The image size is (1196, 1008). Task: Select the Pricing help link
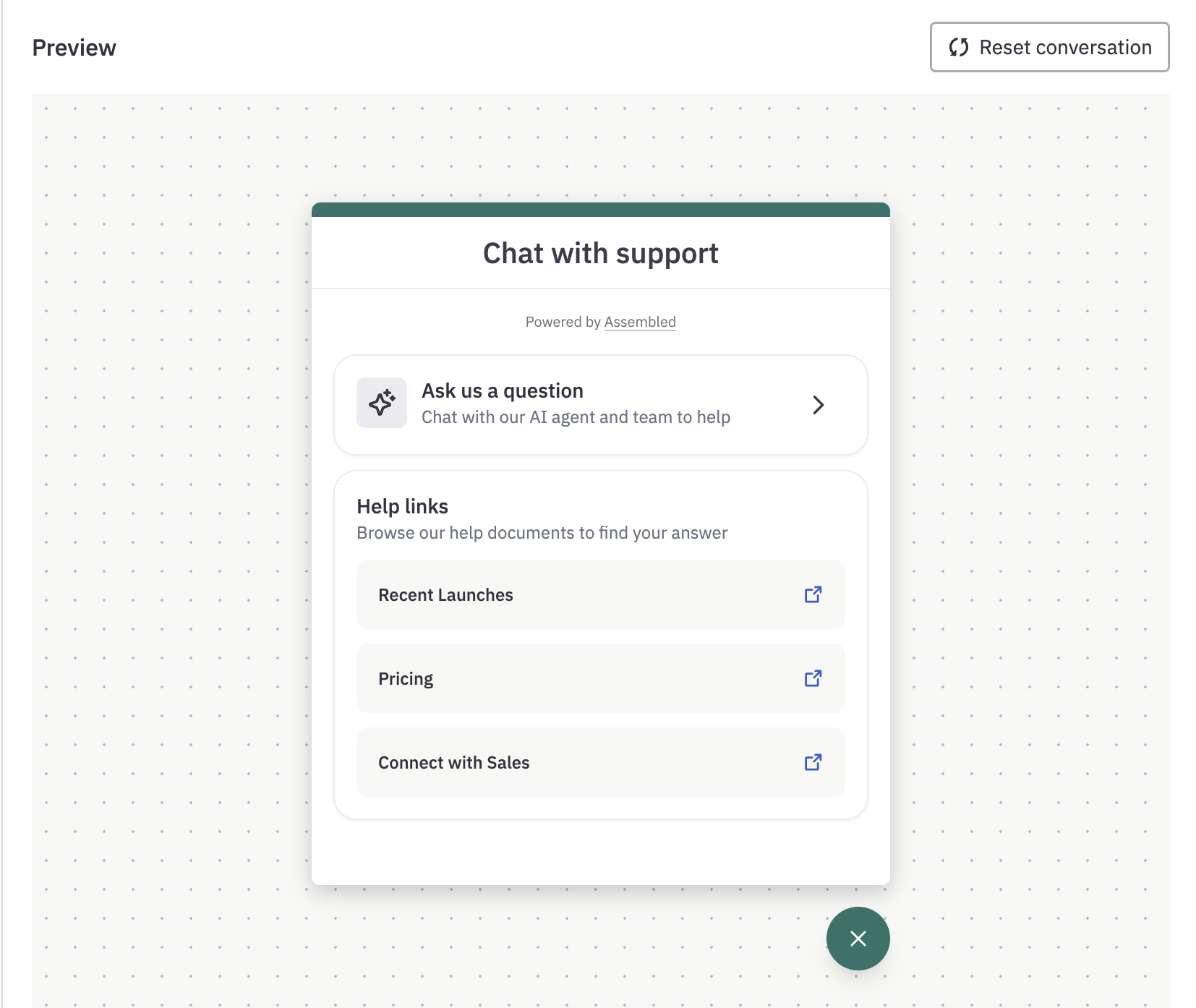(601, 678)
